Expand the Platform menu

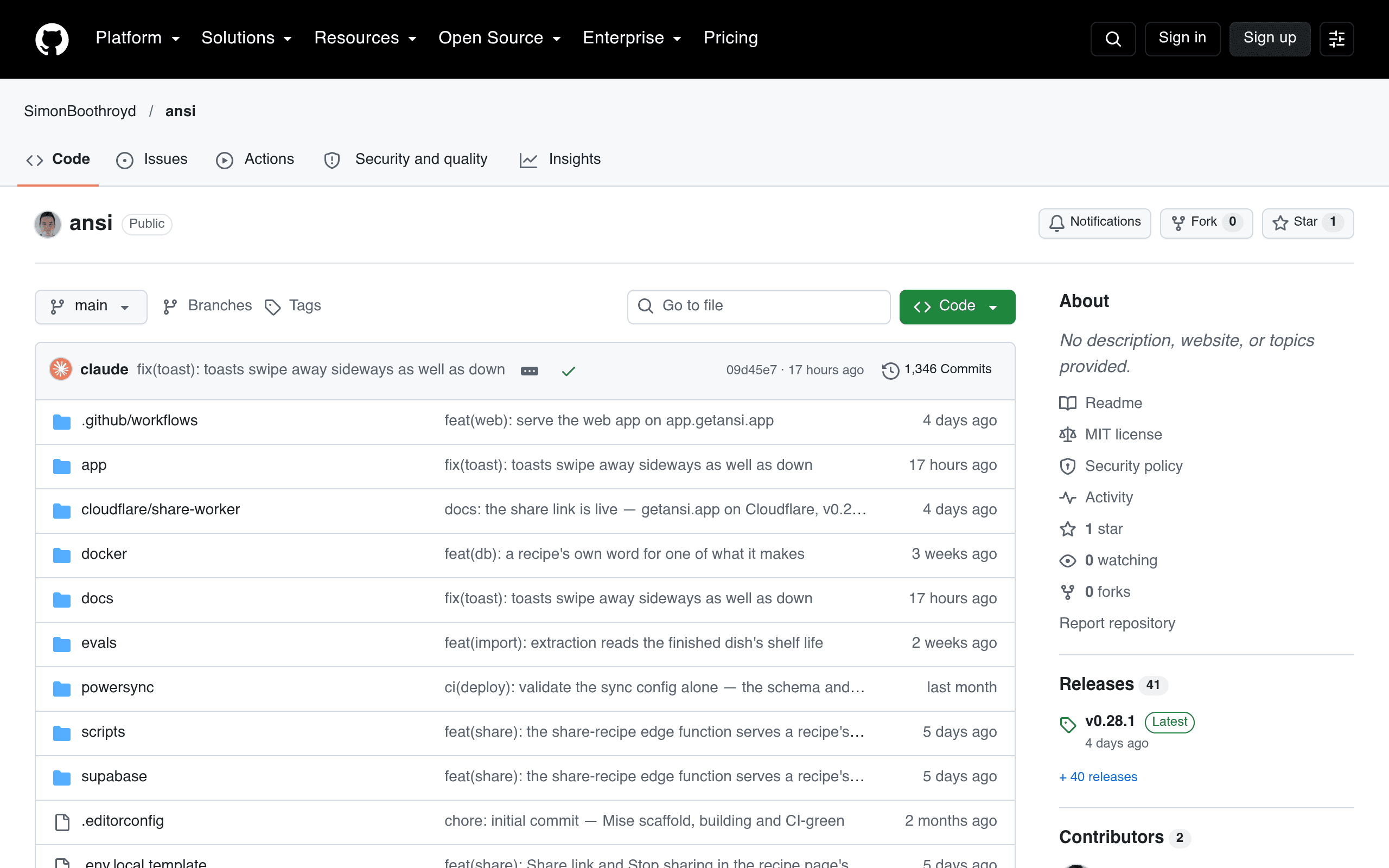click(x=138, y=38)
